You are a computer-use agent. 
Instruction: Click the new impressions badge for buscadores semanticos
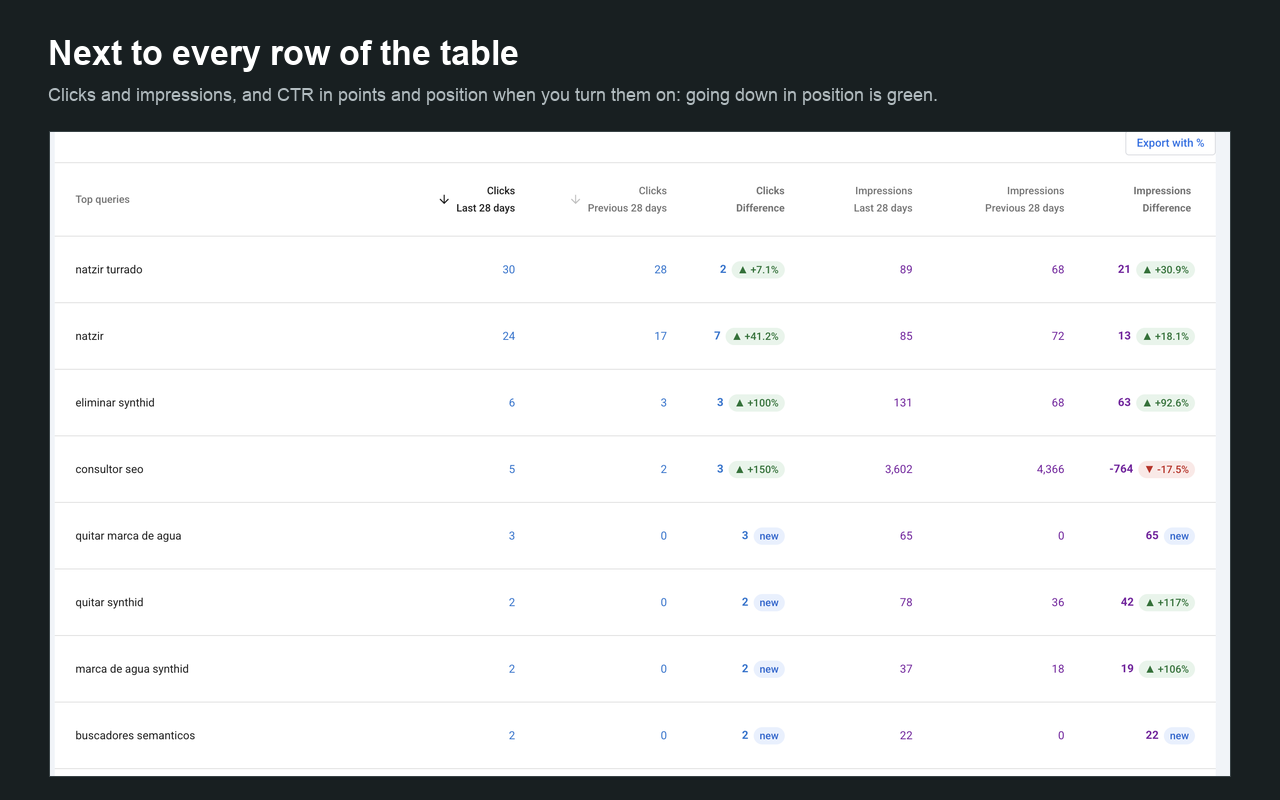click(1180, 736)
